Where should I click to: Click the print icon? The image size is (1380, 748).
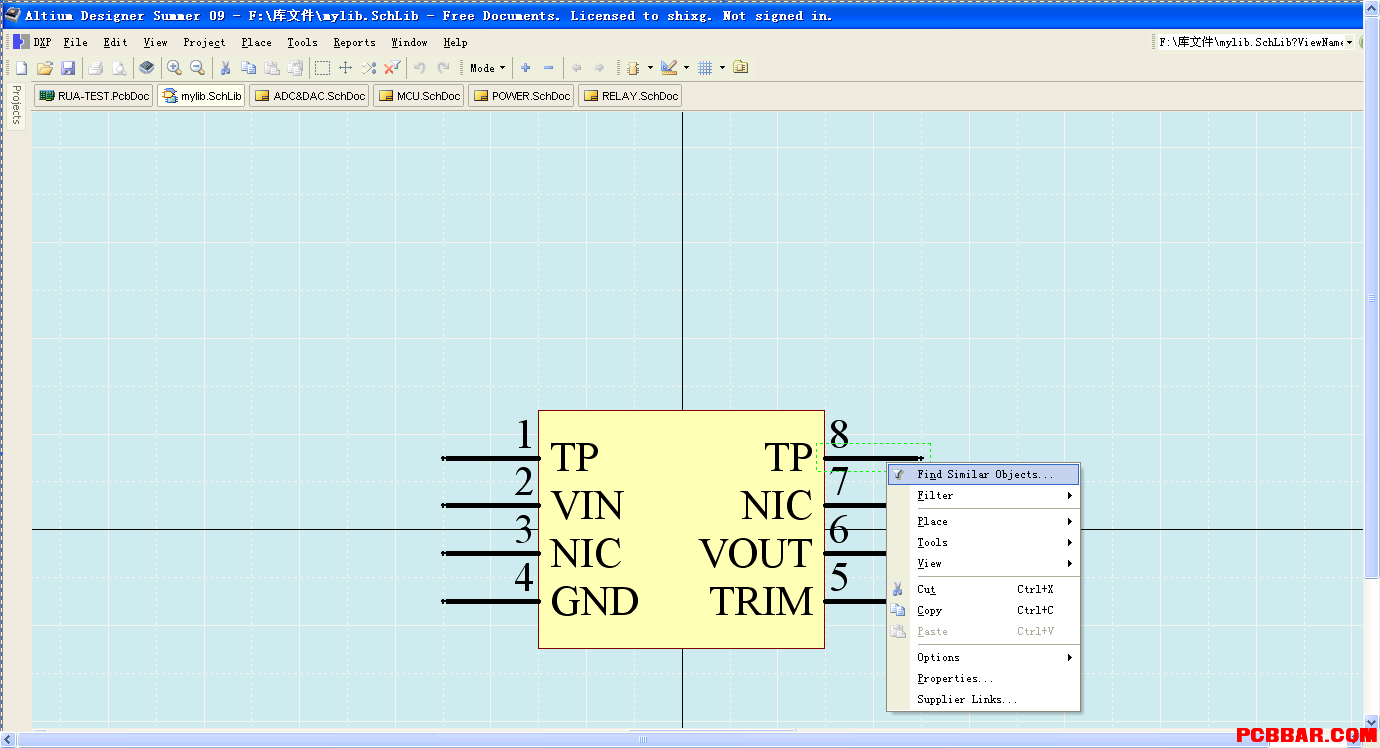click(96, 68)
